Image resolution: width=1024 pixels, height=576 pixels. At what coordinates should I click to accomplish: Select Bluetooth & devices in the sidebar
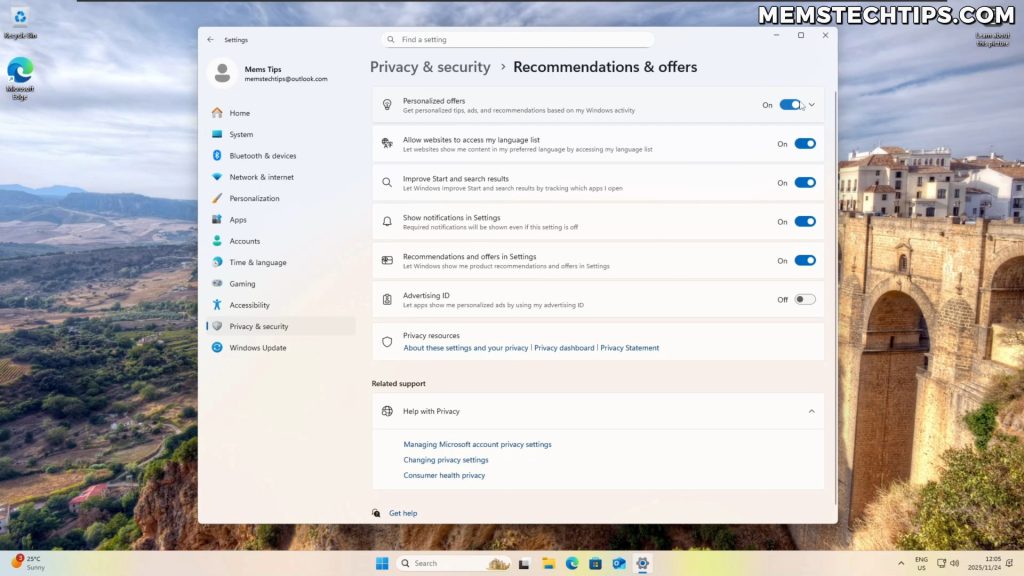coord(260,155)
